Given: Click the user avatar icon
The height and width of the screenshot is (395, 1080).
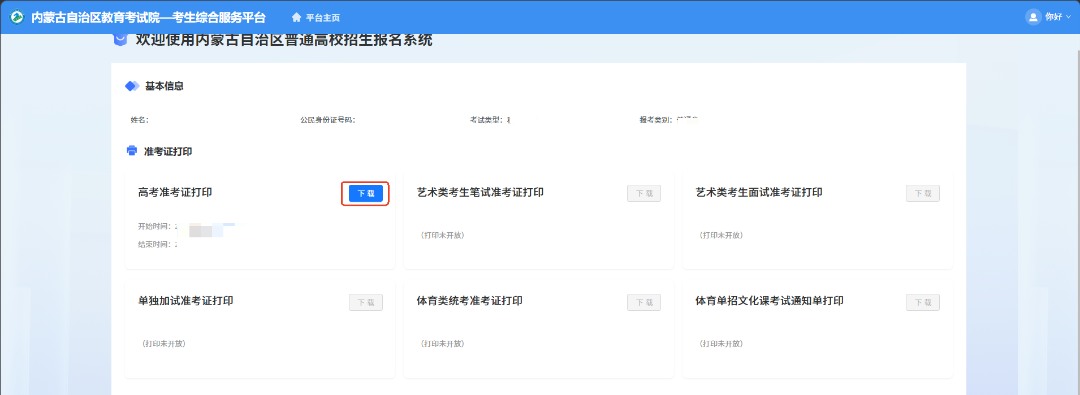Looking at the screenshot, I should click(1033, 17).
